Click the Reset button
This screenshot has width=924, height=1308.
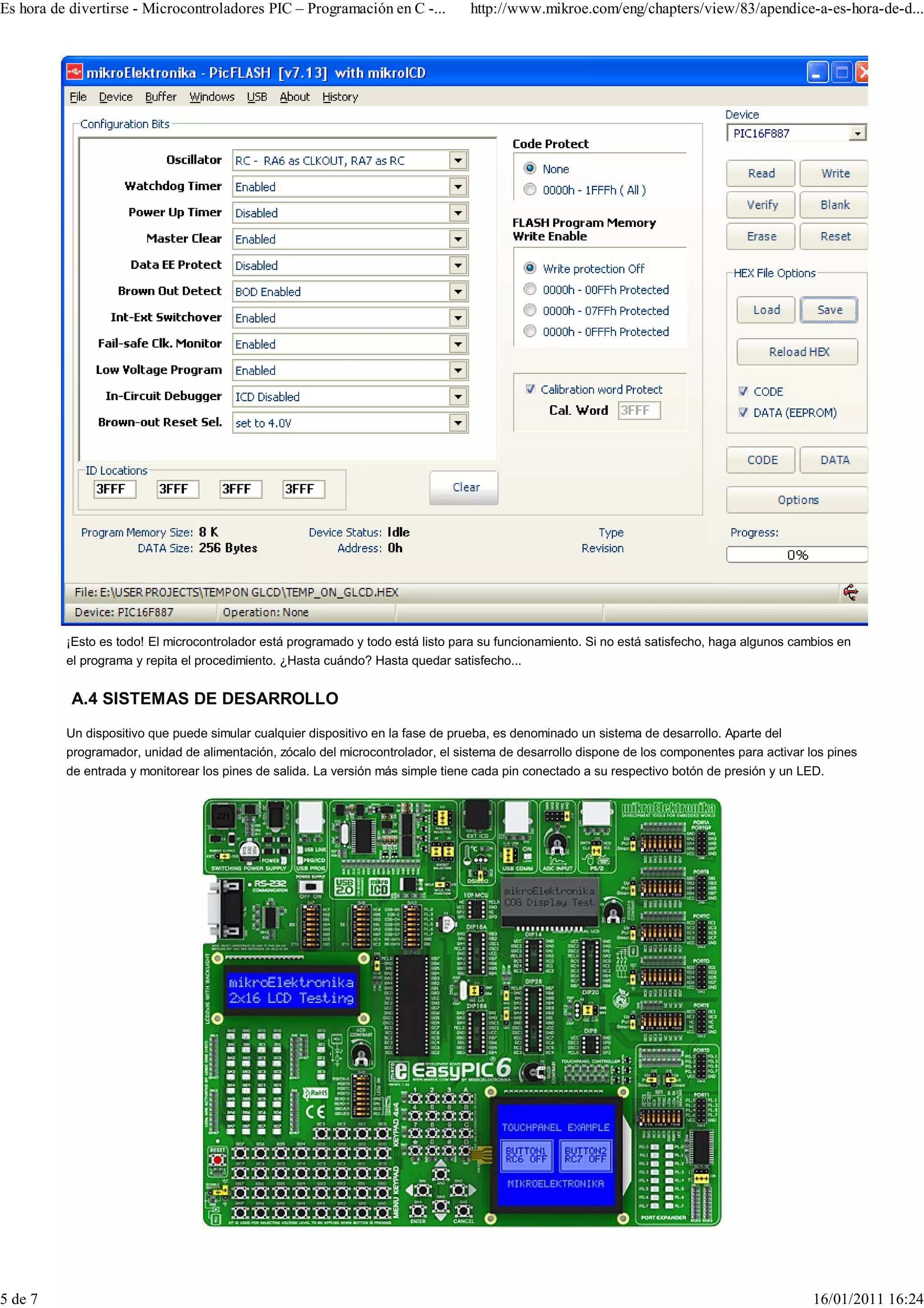click(x=835, y=236)
